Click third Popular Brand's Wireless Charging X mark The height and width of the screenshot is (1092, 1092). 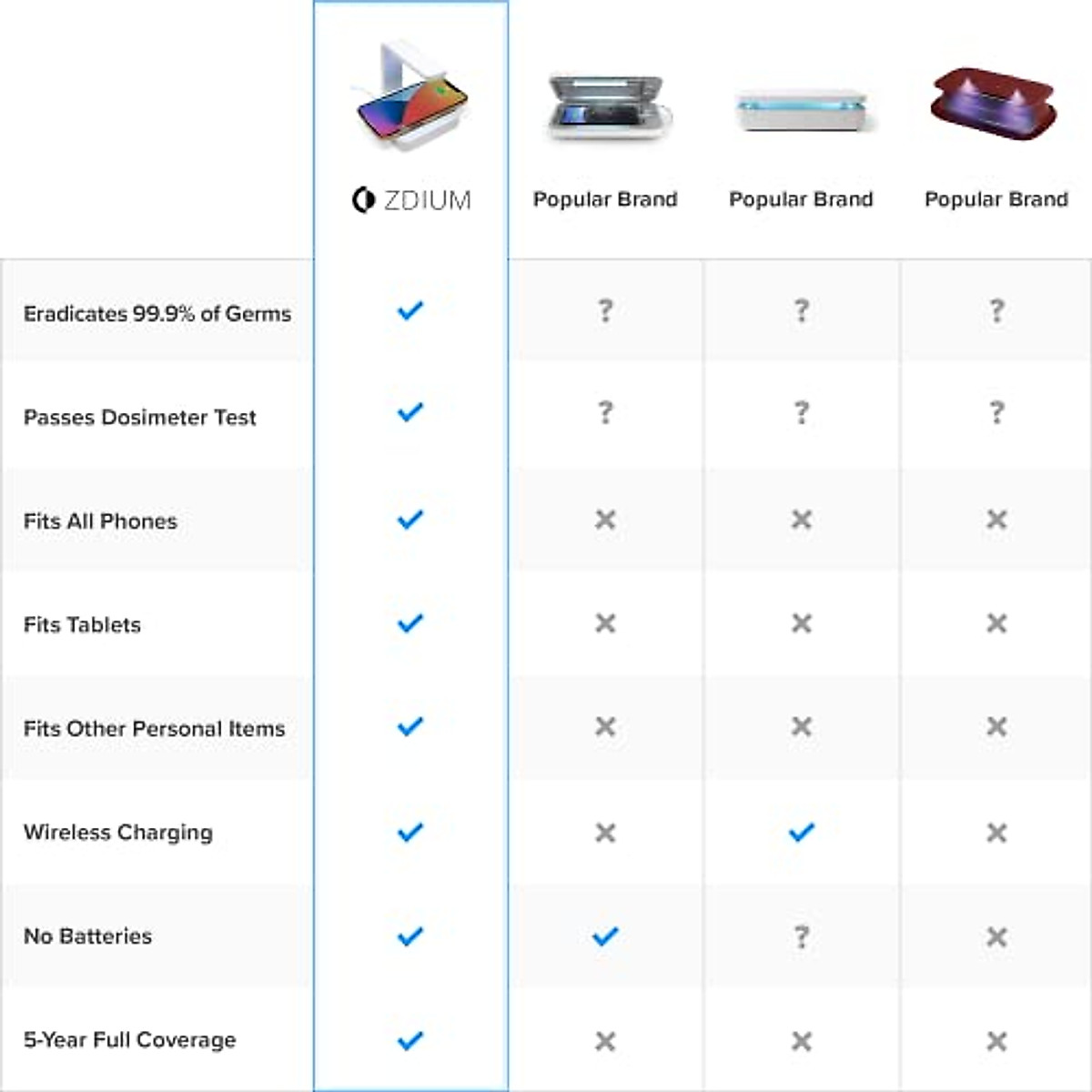[x=996, y=833]
